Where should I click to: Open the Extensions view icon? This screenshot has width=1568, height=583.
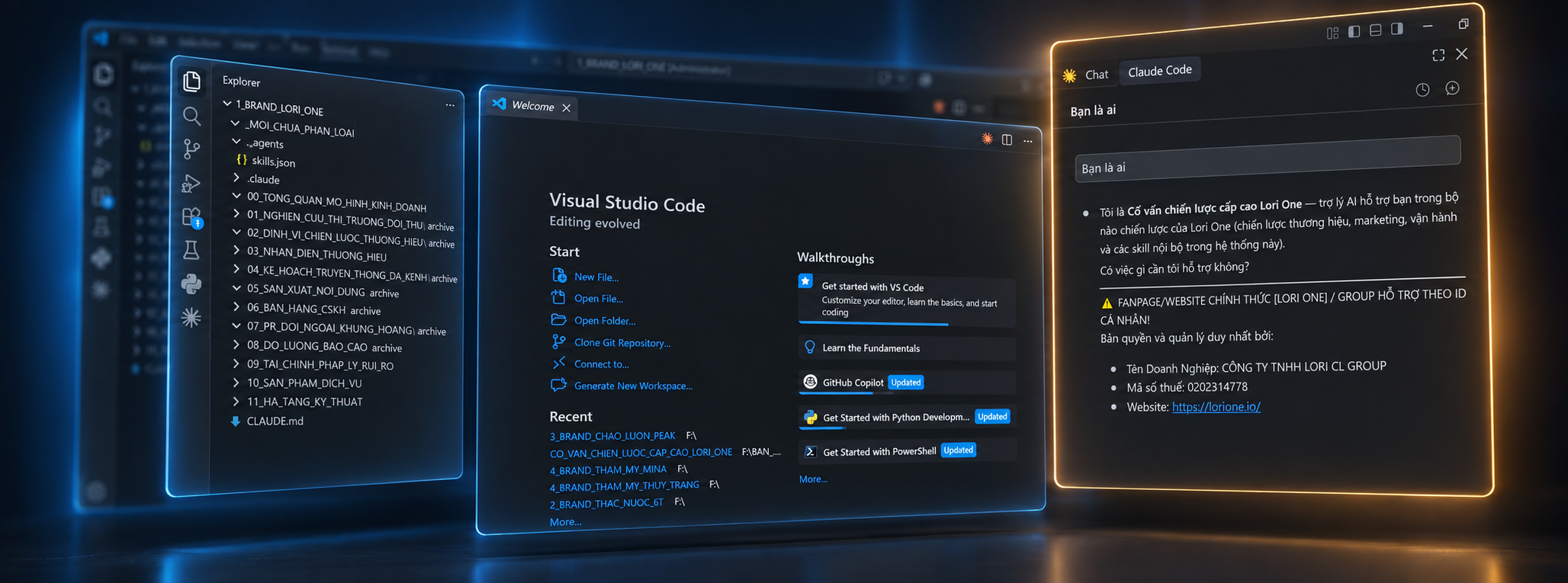191,218
